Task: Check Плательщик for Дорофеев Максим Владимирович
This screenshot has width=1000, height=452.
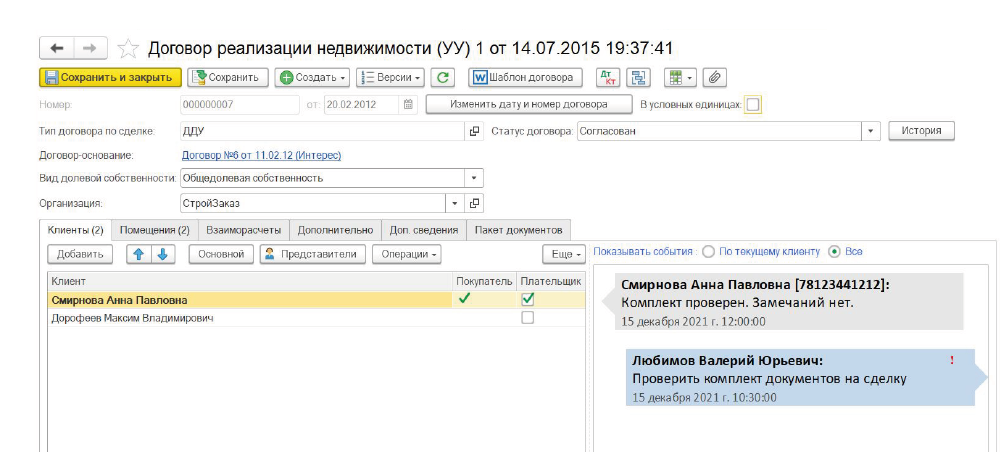Action: pyautogui.click(x=528, y=318)
